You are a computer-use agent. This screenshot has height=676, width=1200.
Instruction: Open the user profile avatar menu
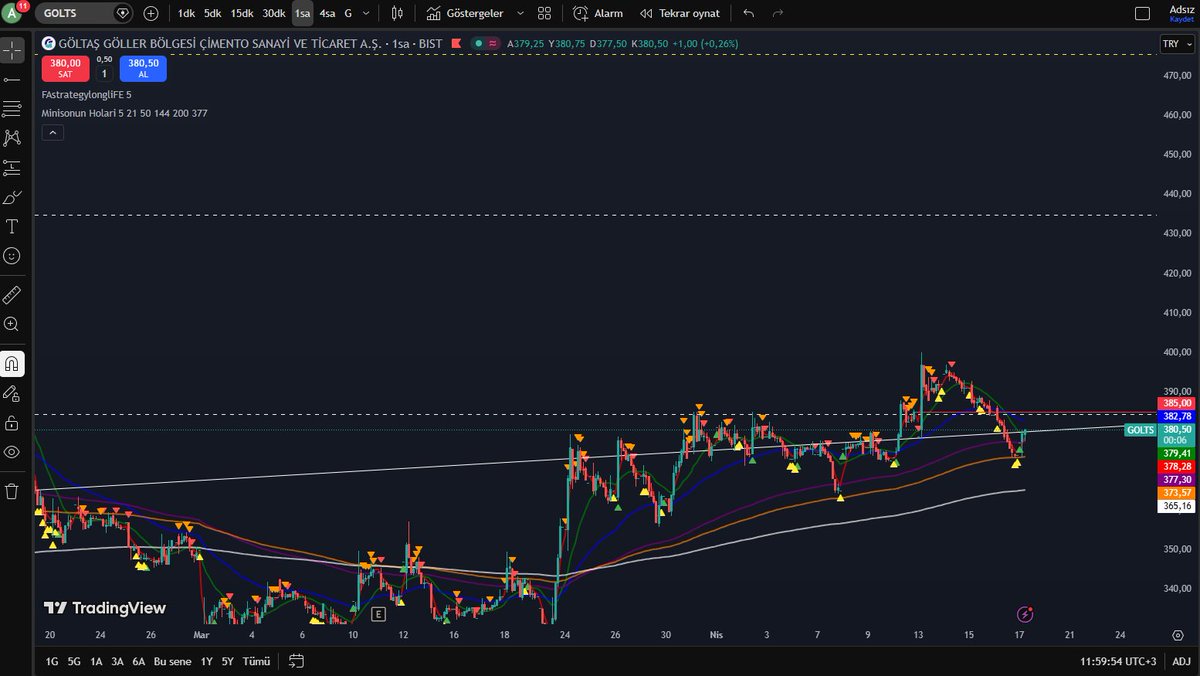(13, 13)
